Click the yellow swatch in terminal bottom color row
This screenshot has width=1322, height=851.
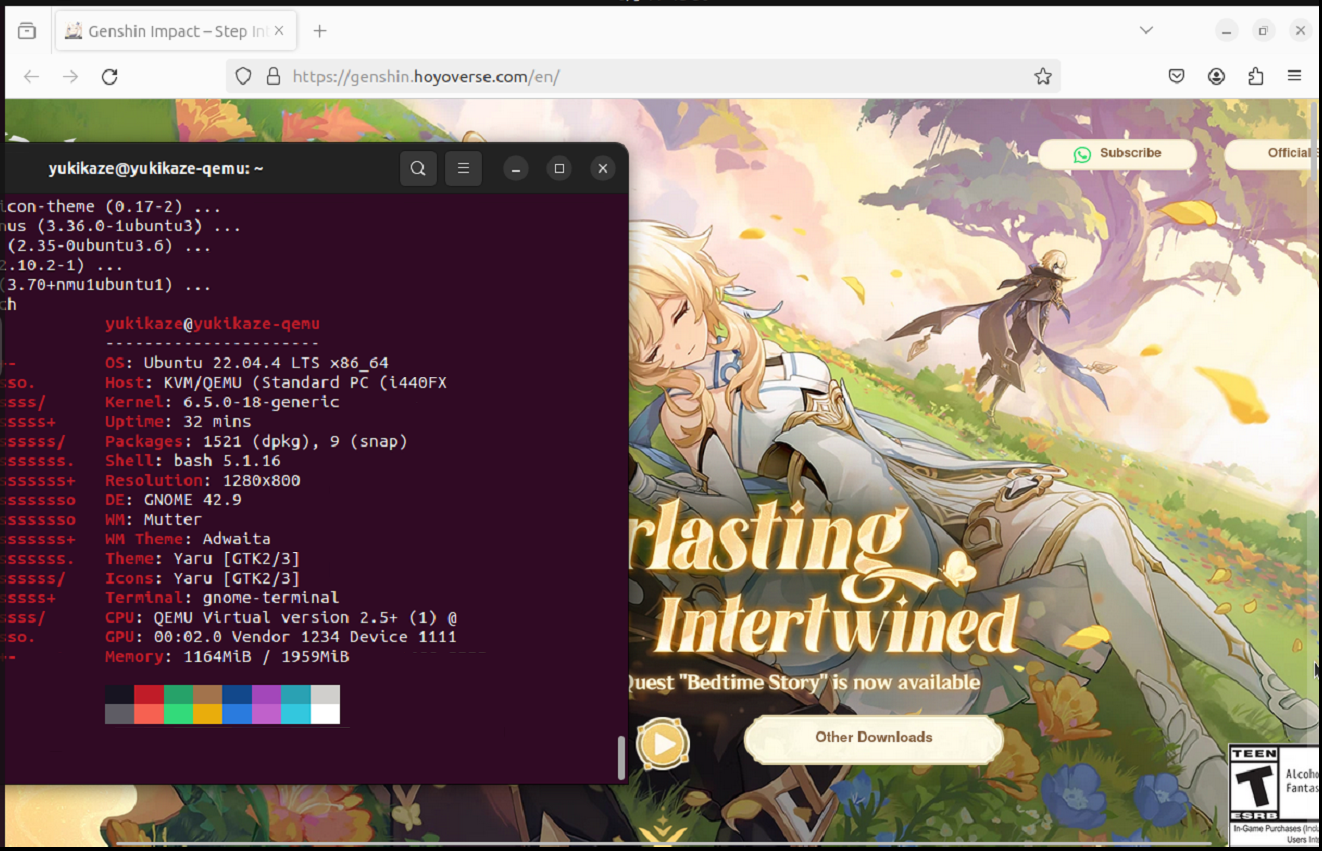pyautogui.click(x=208, y=714)
